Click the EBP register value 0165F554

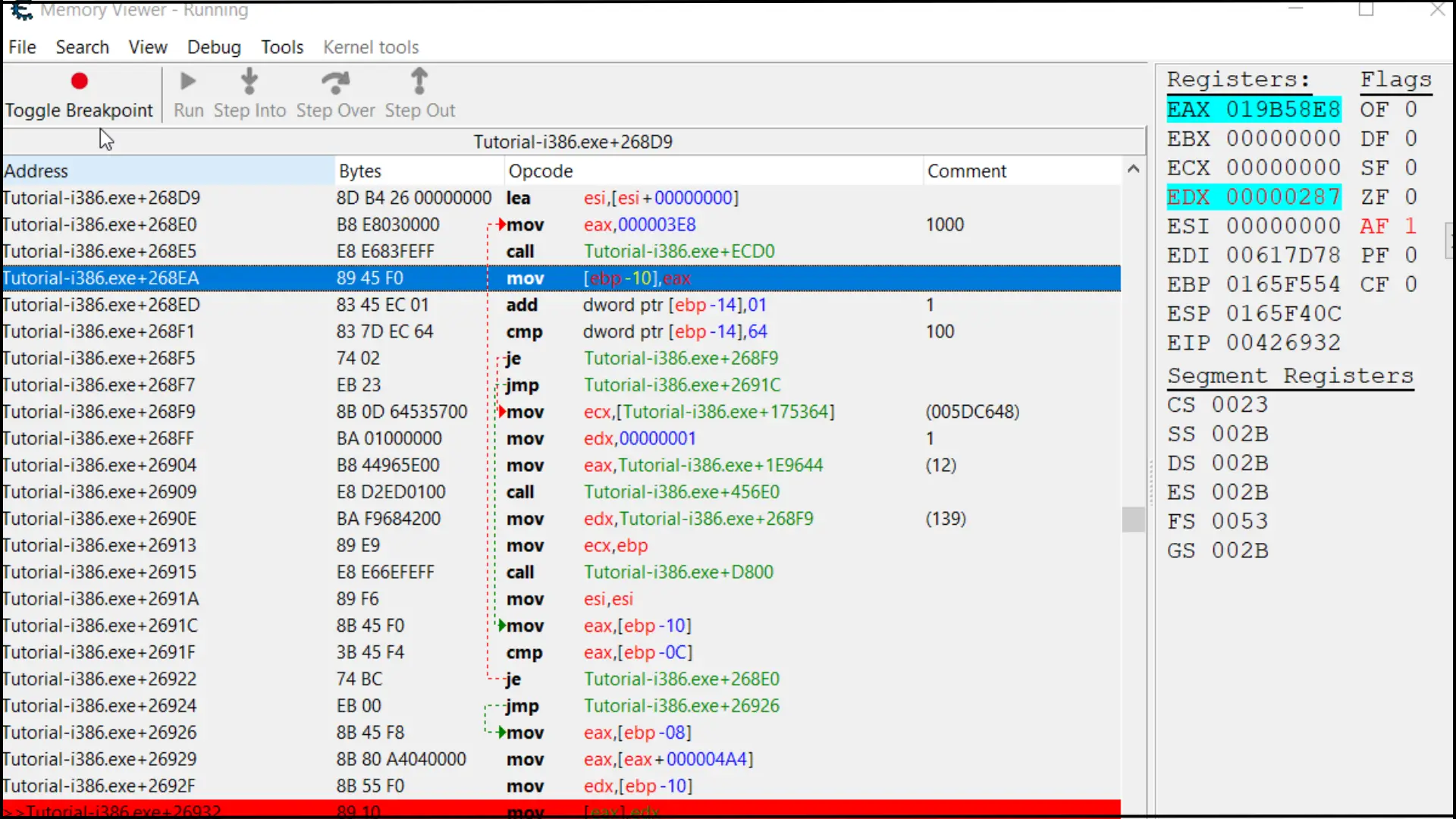coord(1283,284)
